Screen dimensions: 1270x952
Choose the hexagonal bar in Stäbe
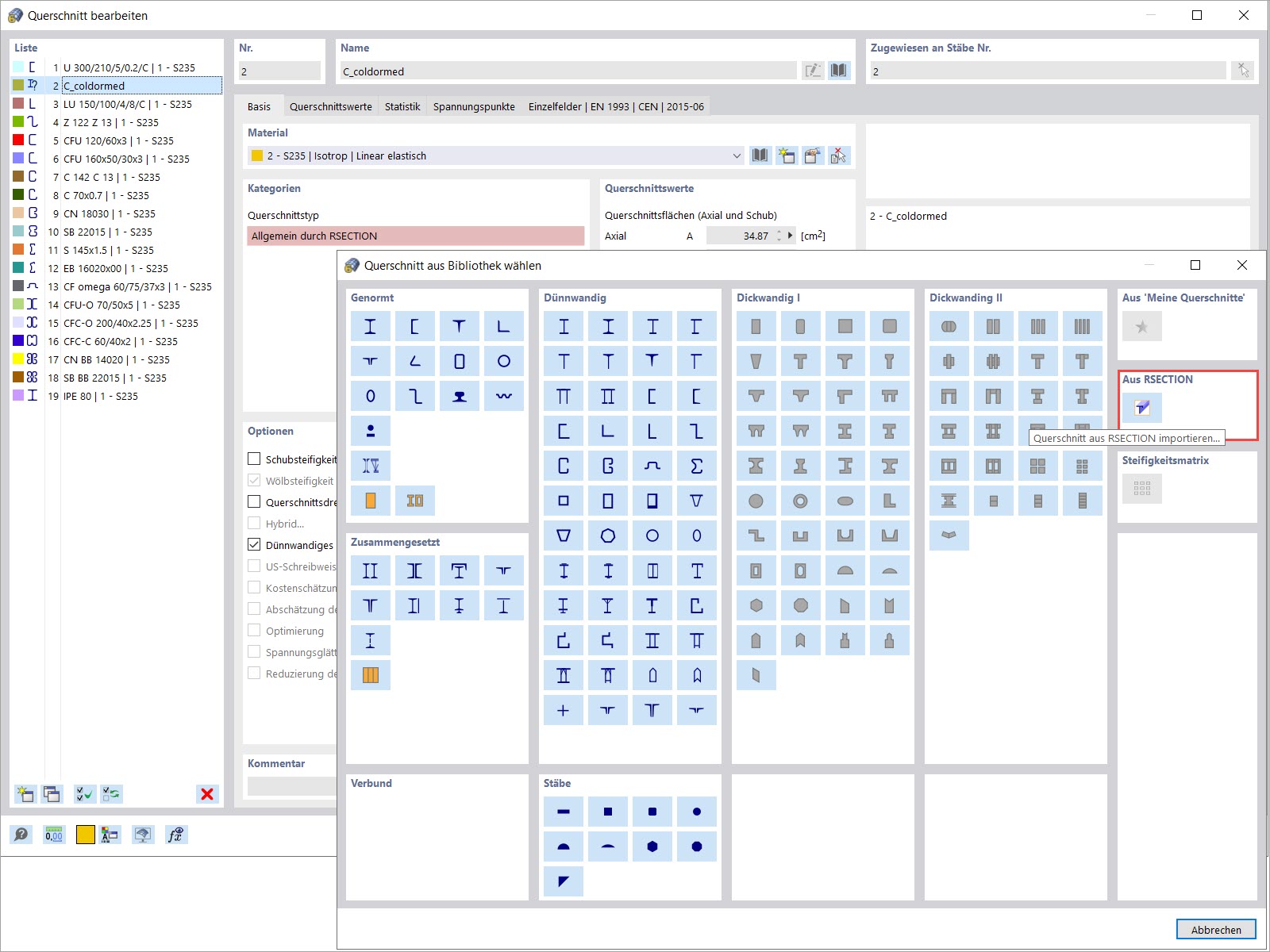pos(652,846)
